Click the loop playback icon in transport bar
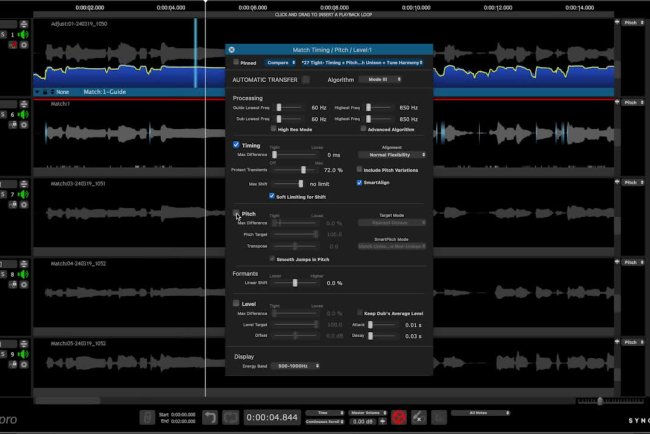650x434 pixels. coord(231,417)
